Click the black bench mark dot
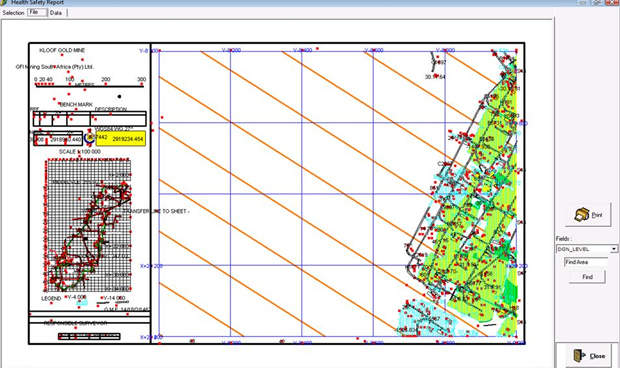This screenshot has height=368, width=620. (119, 96)
